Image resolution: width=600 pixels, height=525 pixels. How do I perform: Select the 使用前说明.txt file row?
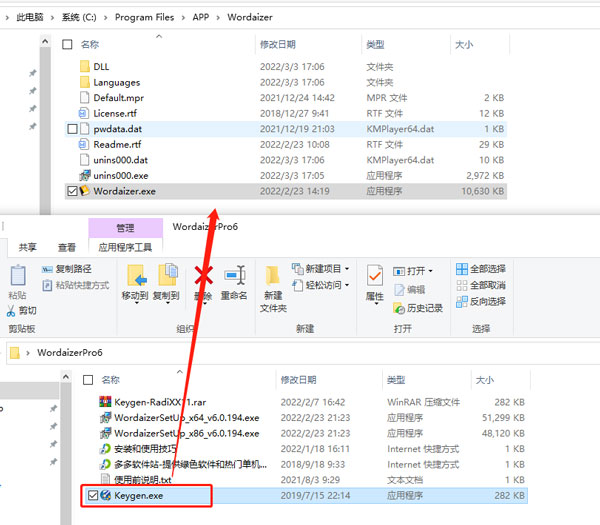(305, 480)
